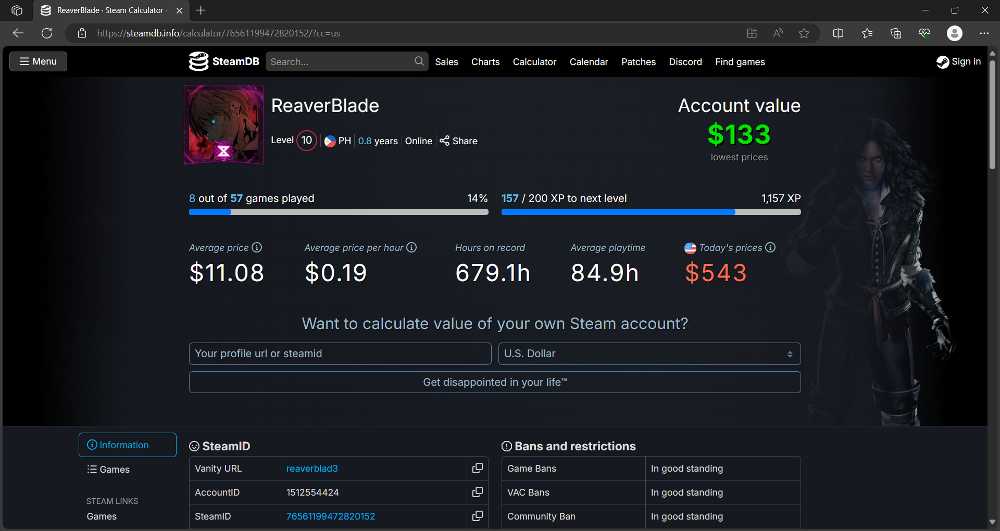Image resolution: width=1000 pixels, height=531 pixels.
Task: Open the reaverblad3 vanity URL link
Action: click(x=312, y=469)
